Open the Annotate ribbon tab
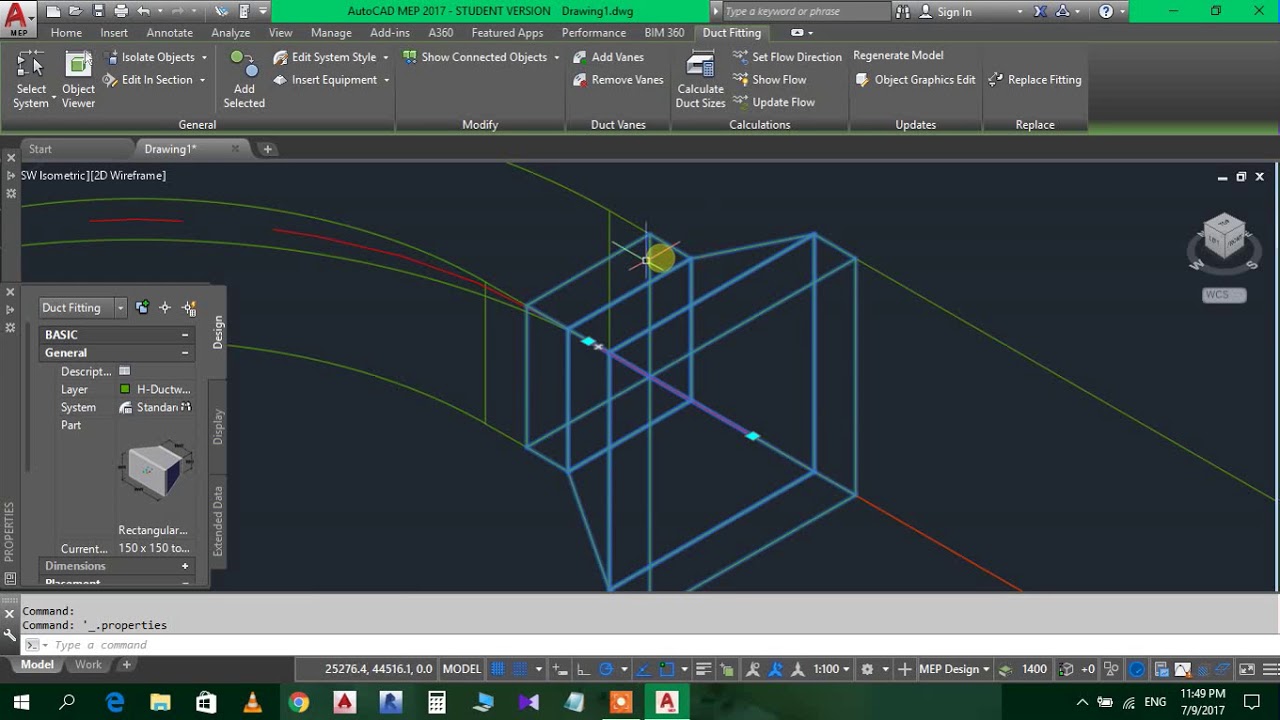Screen dimensions: 1280x720 (170, 33)
